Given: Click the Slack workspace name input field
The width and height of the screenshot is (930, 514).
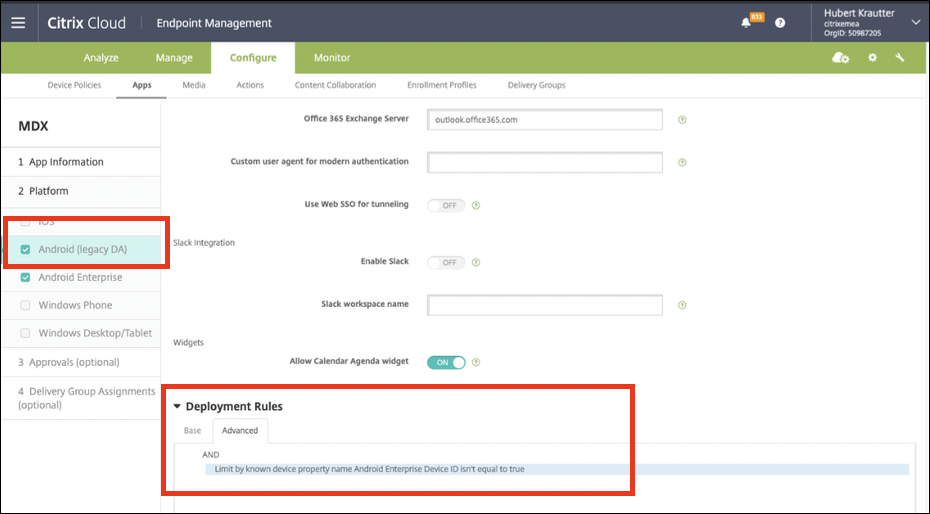Looking at the screenshot, I should coord(545,305).
